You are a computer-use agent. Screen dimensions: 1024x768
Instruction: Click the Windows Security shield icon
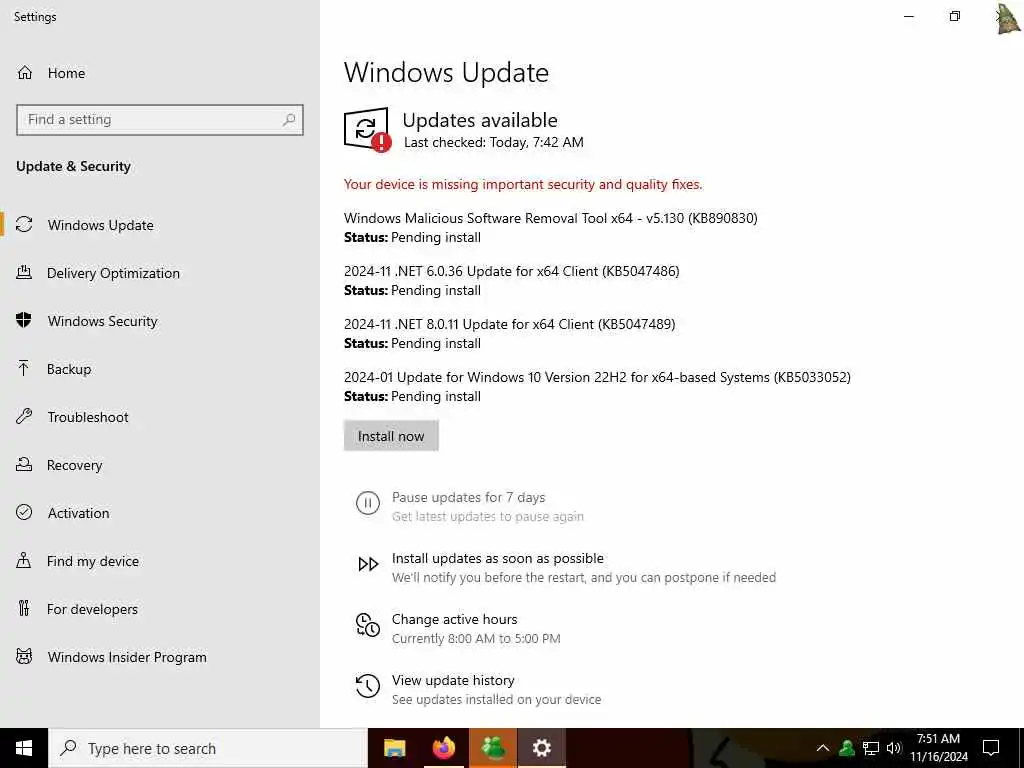[24, 320]
